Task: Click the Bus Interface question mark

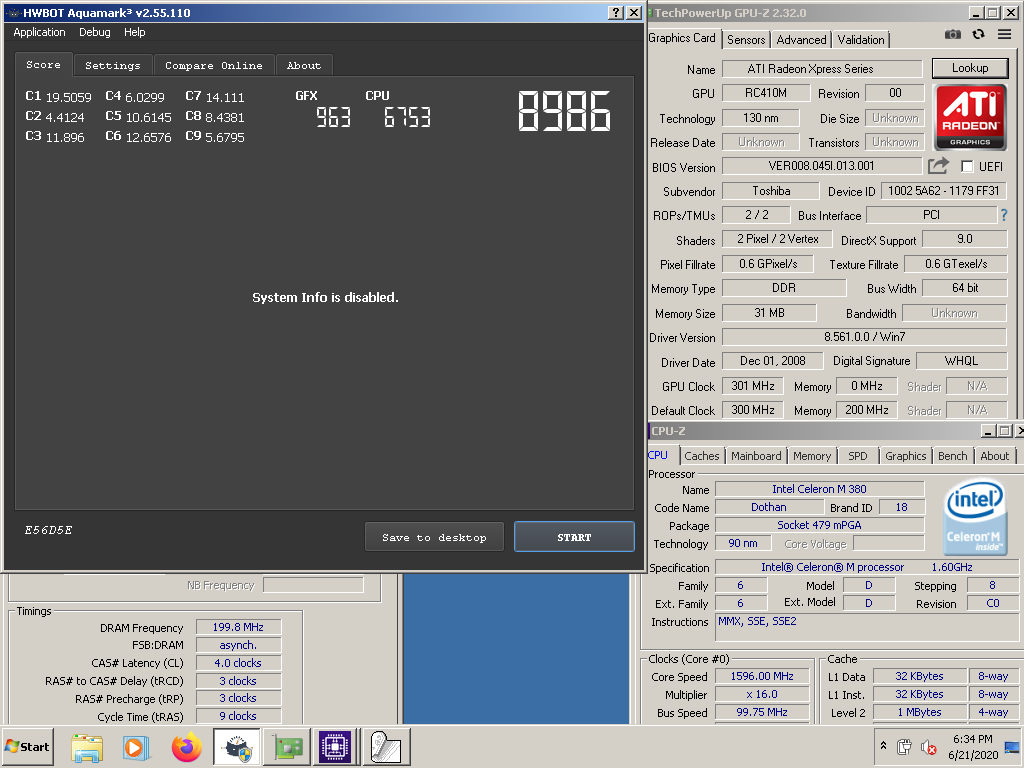Action: pyautogui.click(x=1004, y=215)
